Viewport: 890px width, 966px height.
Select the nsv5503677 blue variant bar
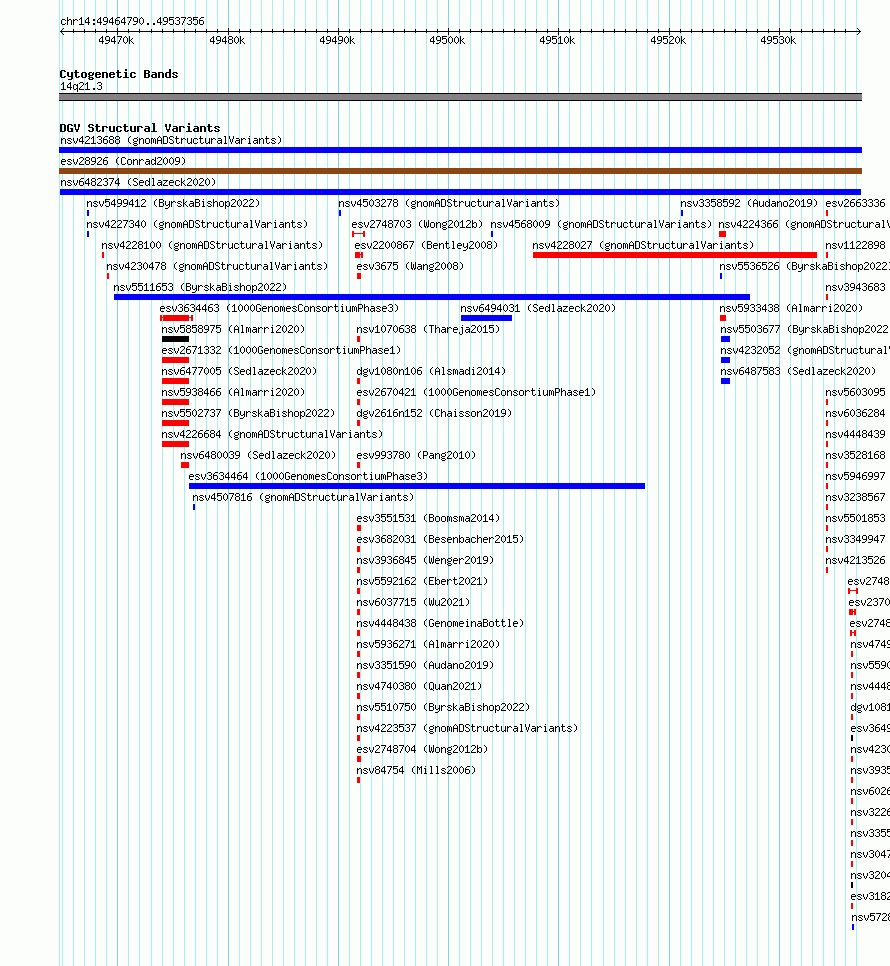tap(726, 339)
